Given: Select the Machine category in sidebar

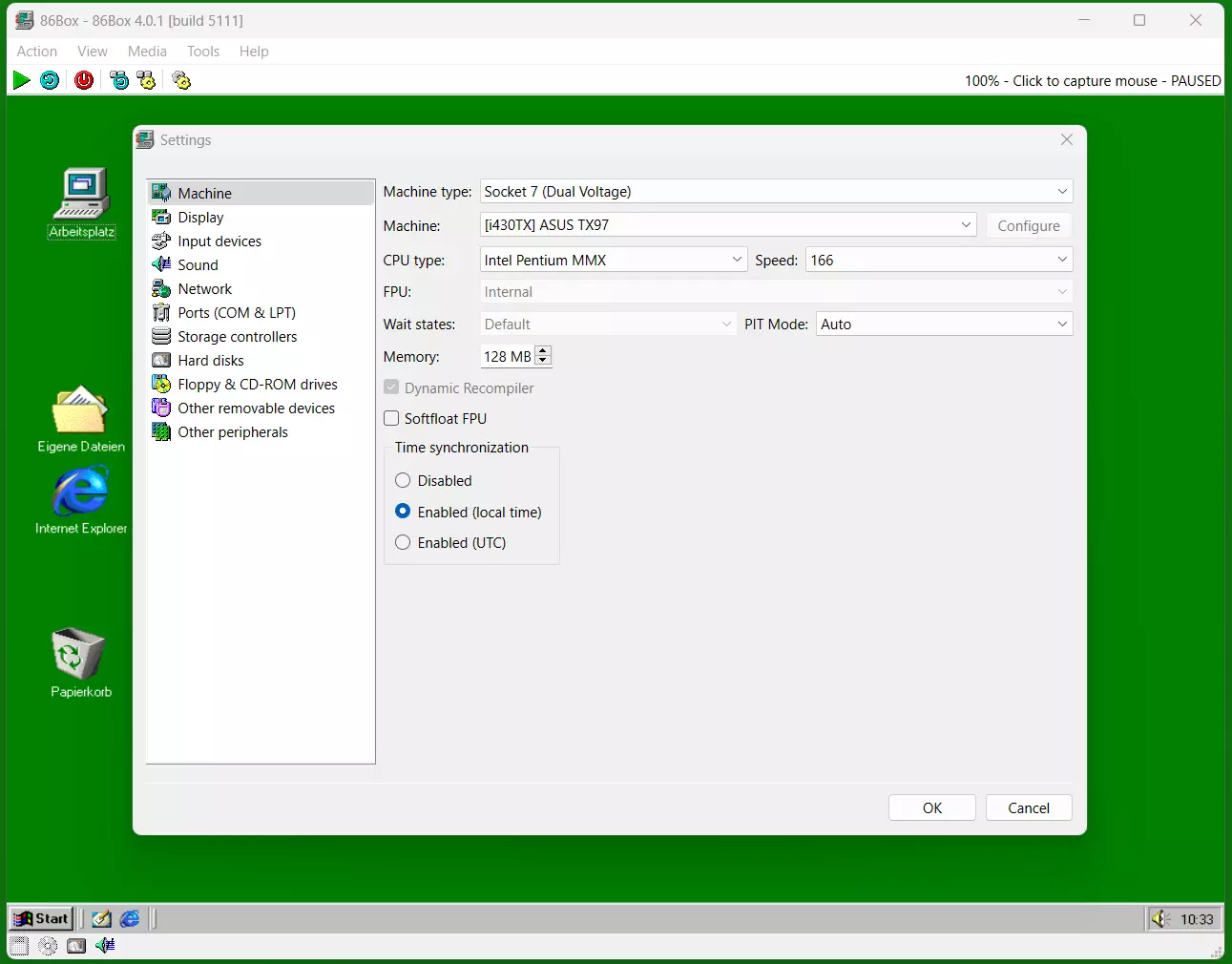Looking at the screenshot, I should click(x=261, y=193).
